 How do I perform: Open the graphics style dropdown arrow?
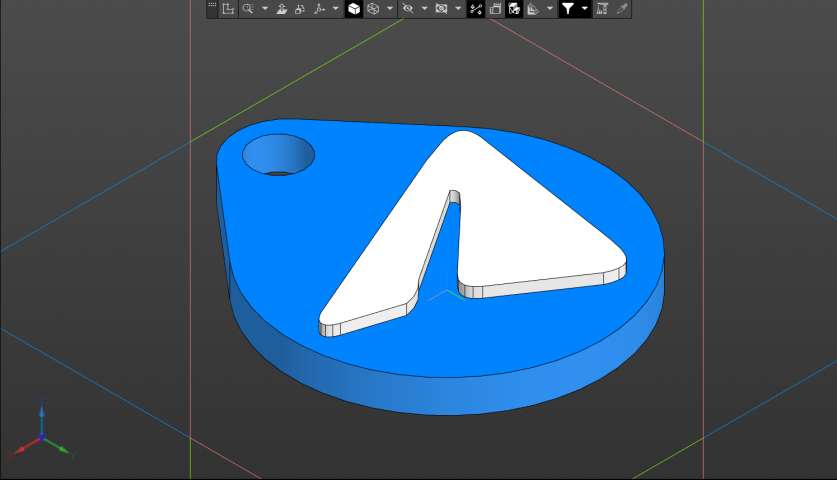tap(390, 9)
